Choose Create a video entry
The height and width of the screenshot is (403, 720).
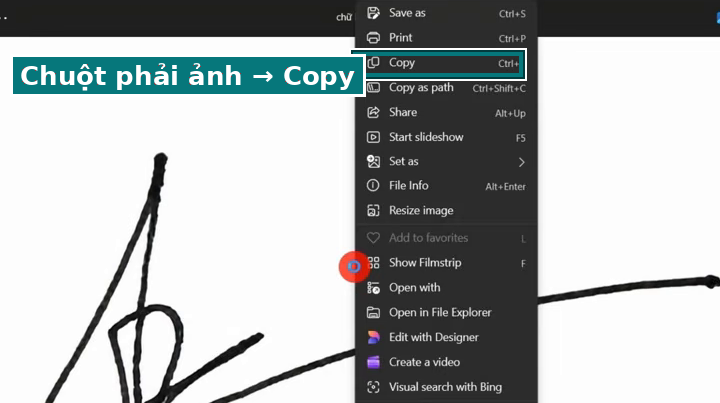446,362
